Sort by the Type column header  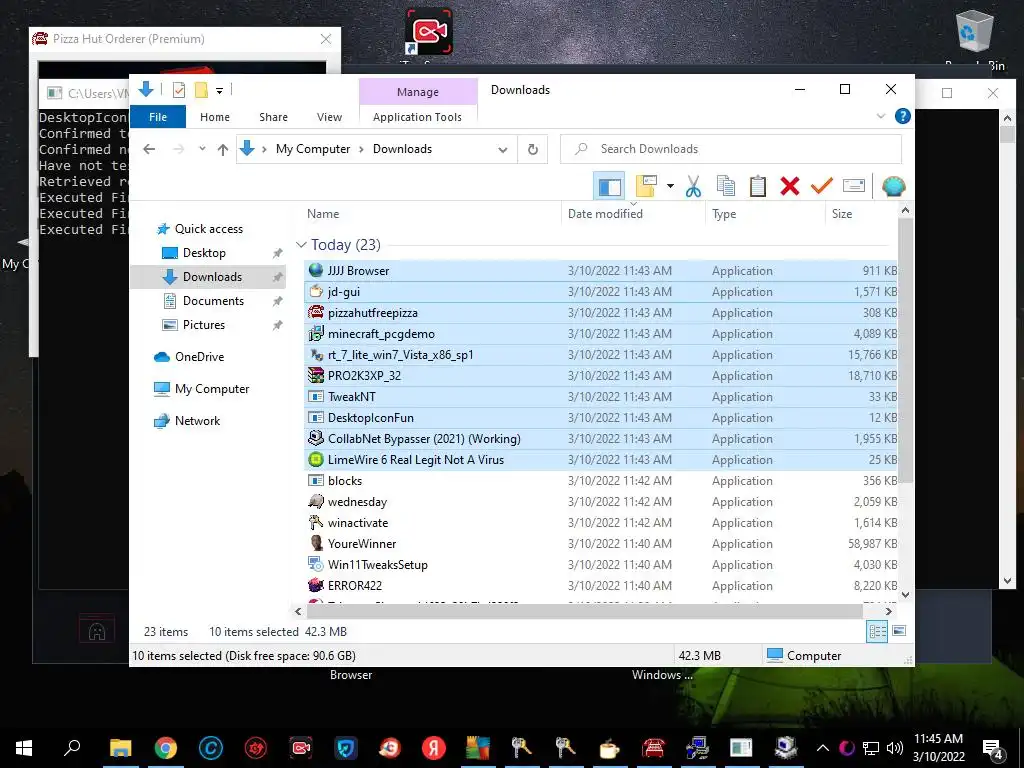click(724, 214)
